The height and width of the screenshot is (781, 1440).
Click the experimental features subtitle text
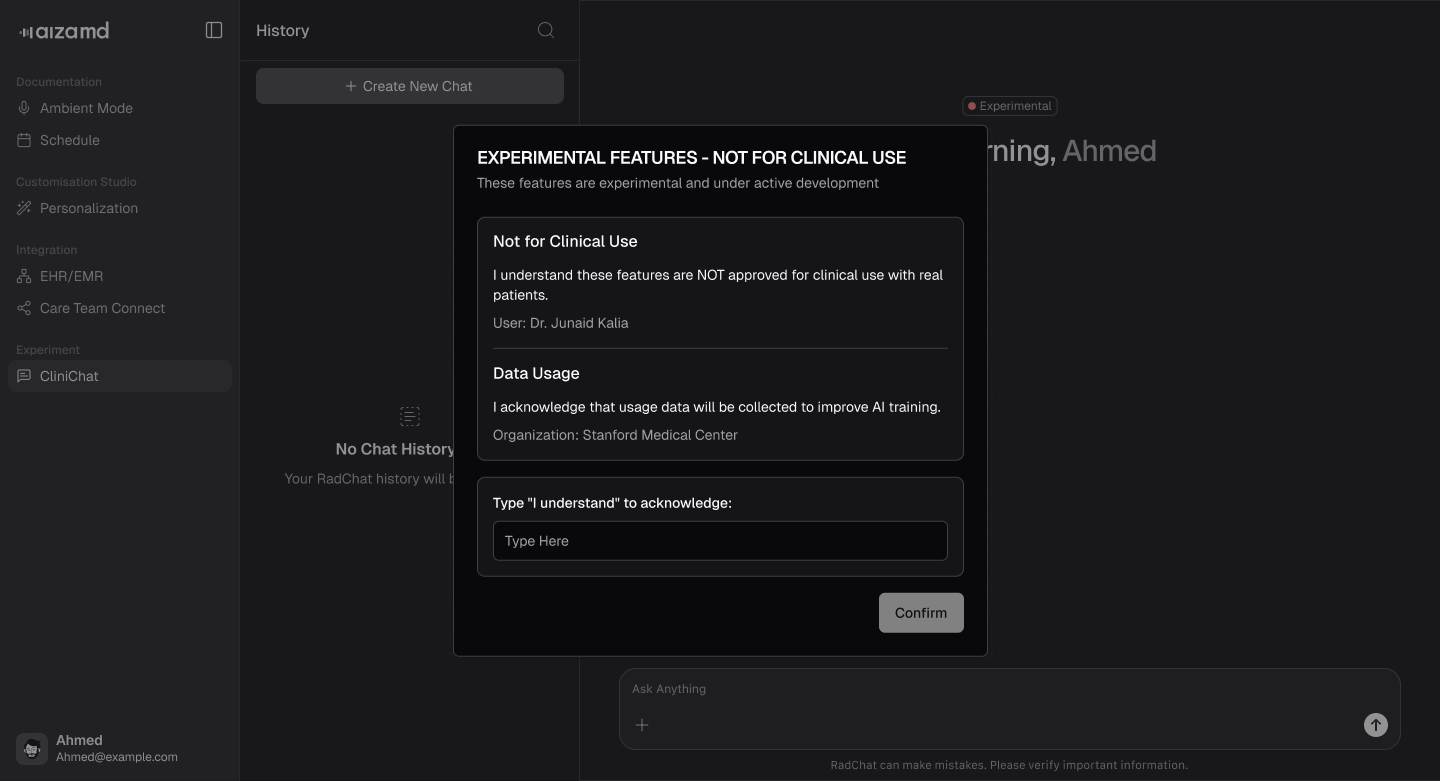point(678,183)
